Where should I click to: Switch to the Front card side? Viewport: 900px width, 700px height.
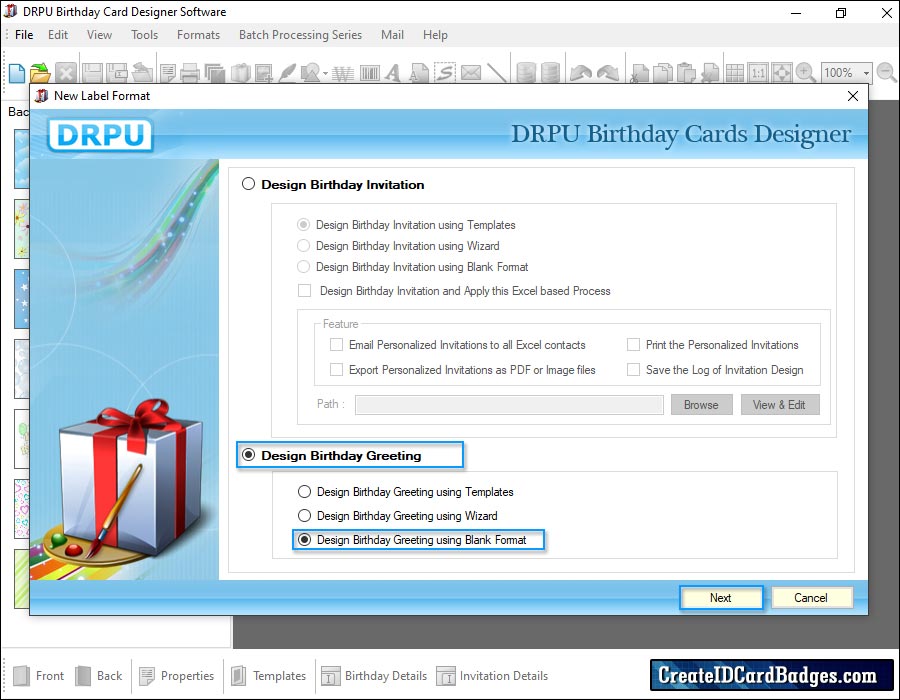point(38,675)
